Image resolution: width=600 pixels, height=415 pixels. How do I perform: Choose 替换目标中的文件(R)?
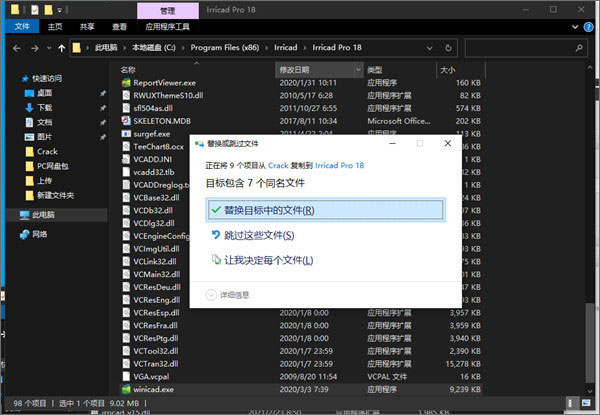pyautogui.click(x=326, y=210)
